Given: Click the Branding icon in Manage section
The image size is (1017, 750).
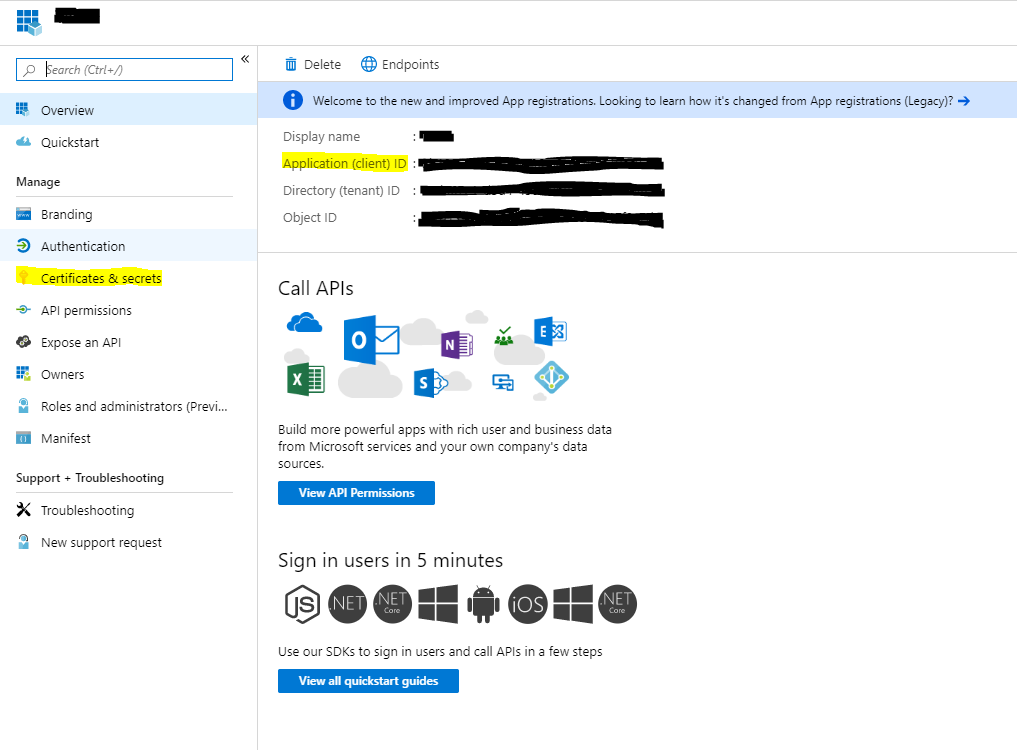Looking at the screenshot, I should pos(24,214).
